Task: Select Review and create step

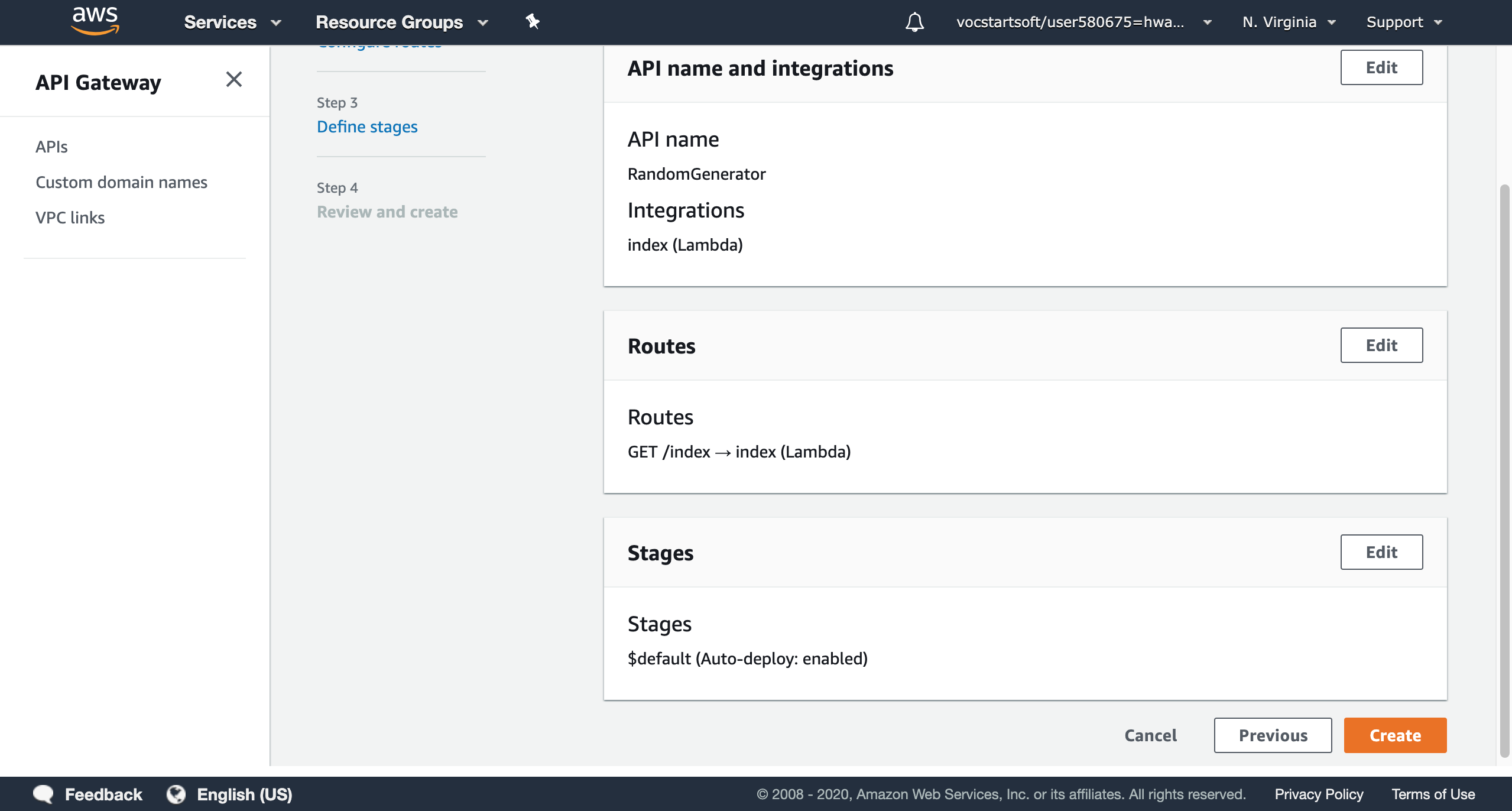Action: [x=387, y=212]
